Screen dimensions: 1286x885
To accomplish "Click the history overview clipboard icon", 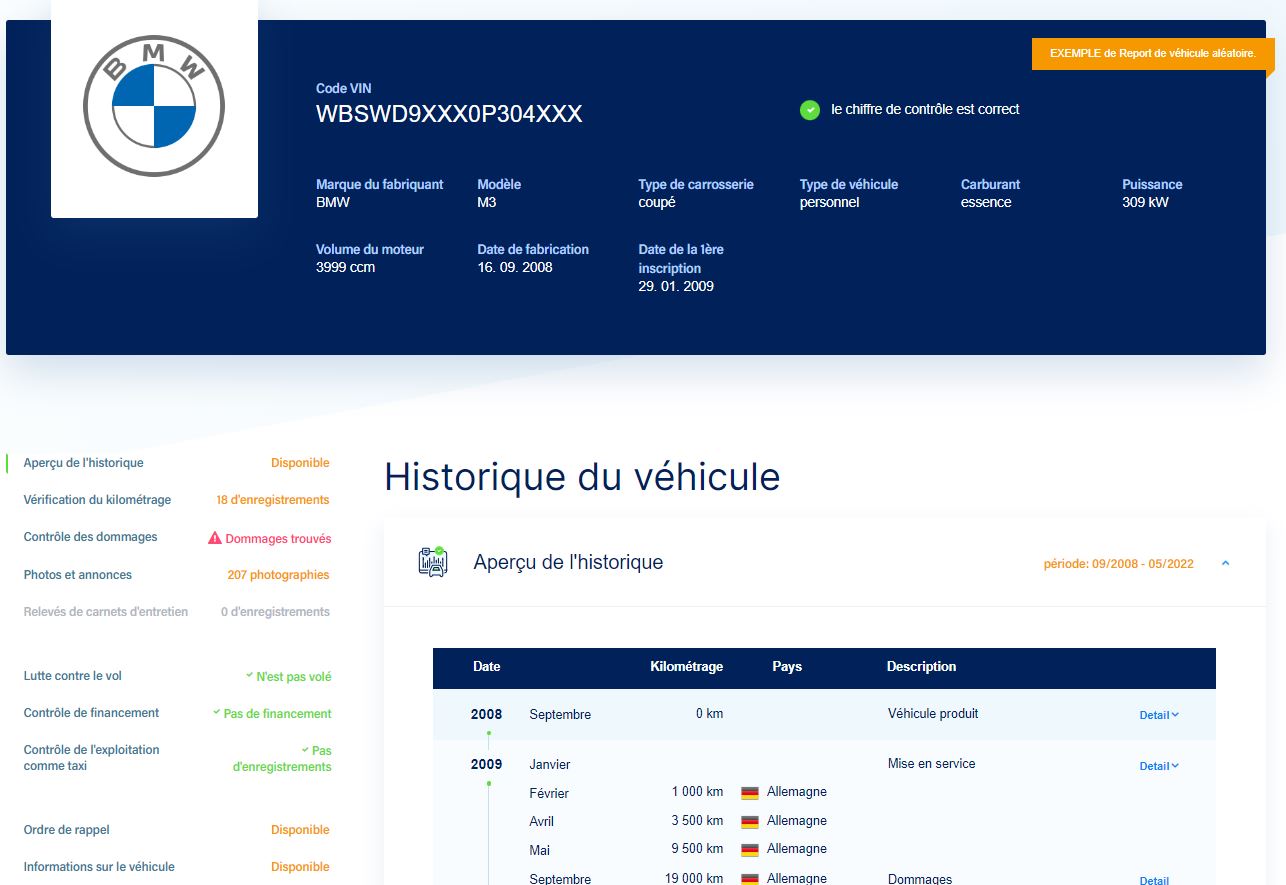I will 432,562.
